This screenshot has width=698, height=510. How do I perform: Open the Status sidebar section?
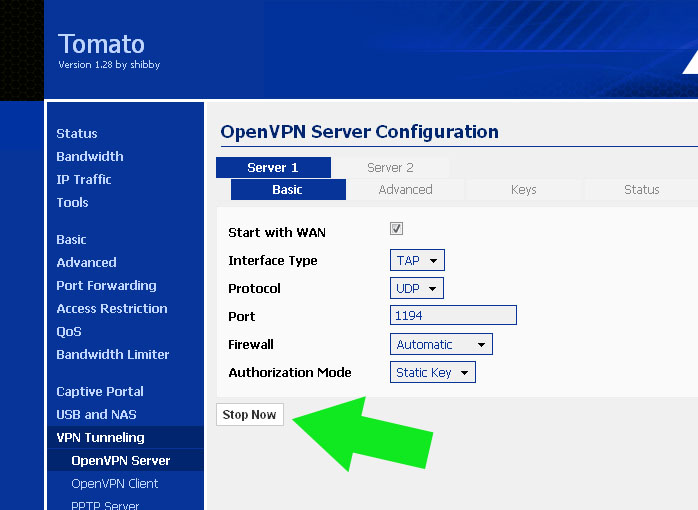(77, 134)
